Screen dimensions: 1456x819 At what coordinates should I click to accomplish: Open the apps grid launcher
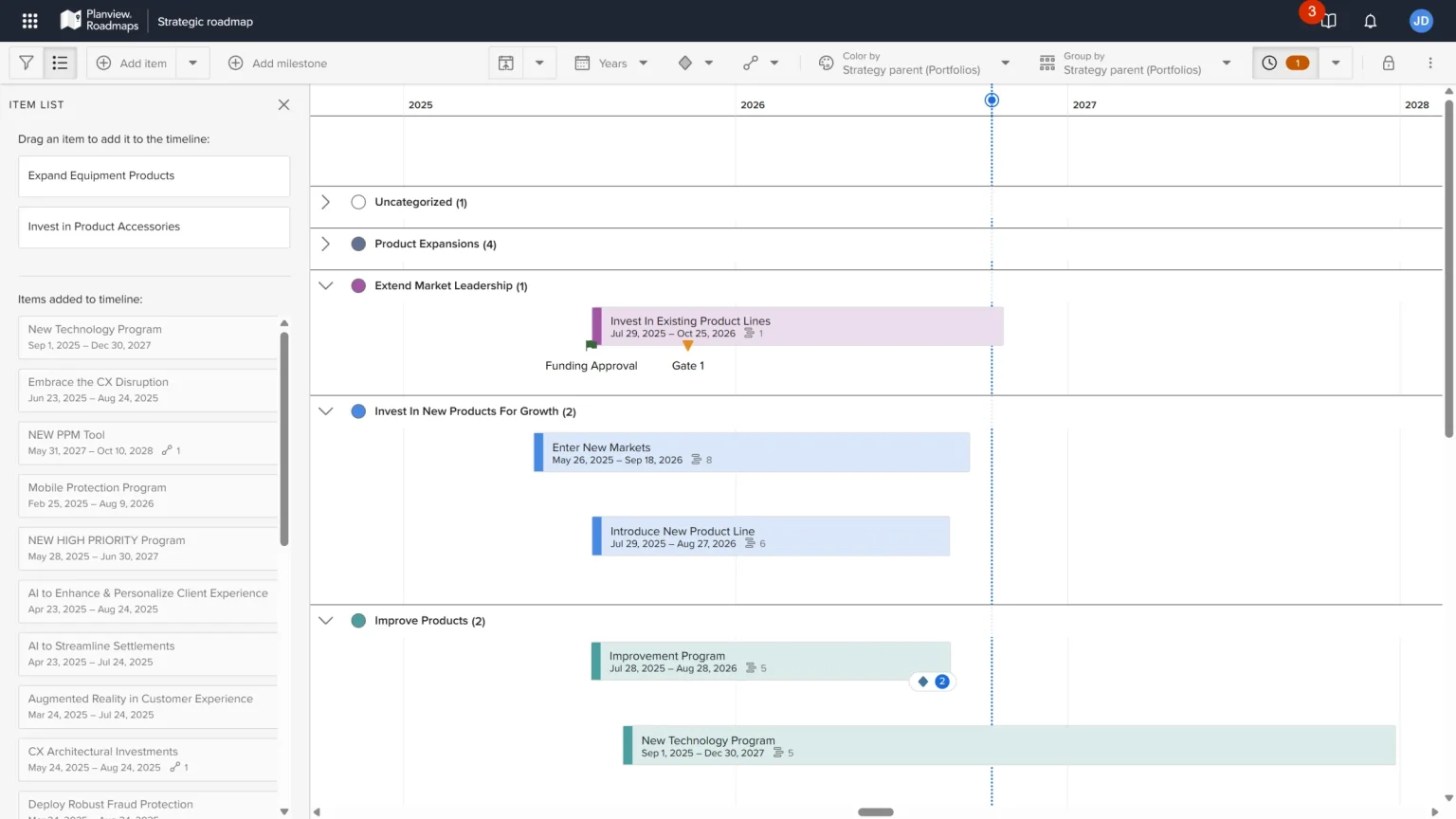[x=29, y=21]
